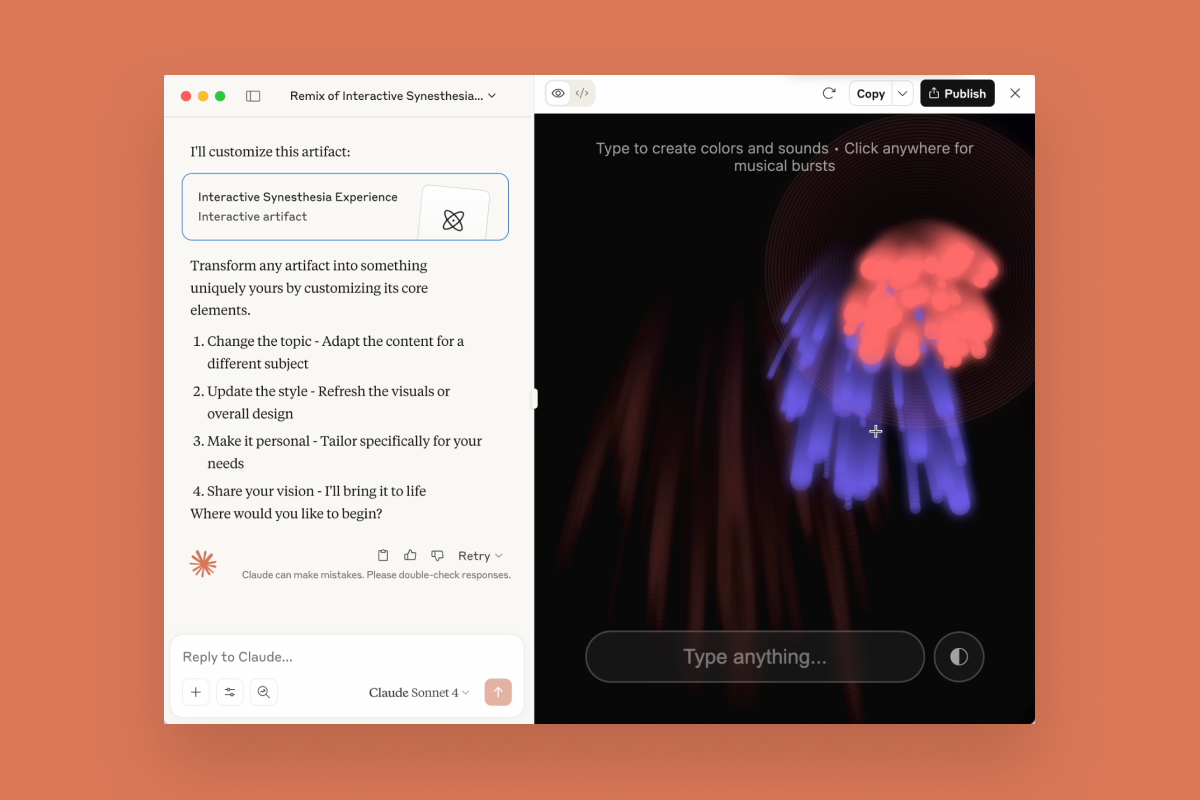Switch to artifact code view

pos(582,93)
